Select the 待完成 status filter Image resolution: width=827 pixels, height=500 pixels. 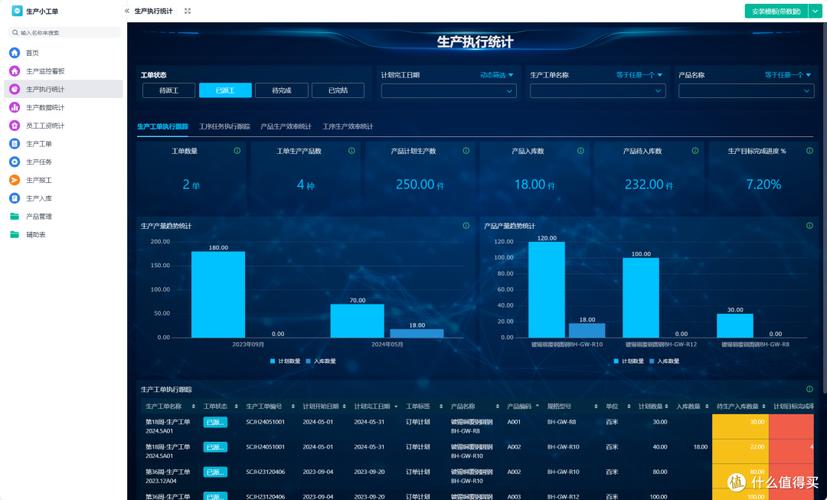(282, 90)
